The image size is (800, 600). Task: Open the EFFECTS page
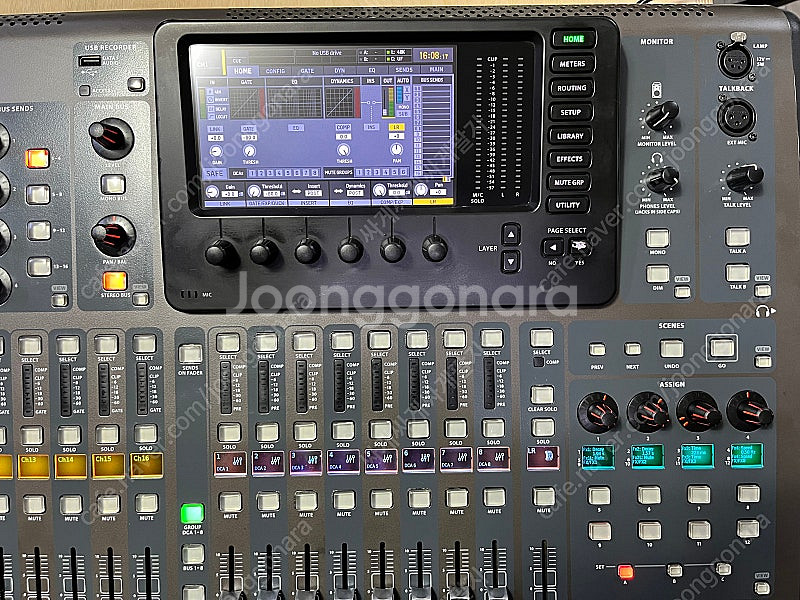[x=570, y=158]
